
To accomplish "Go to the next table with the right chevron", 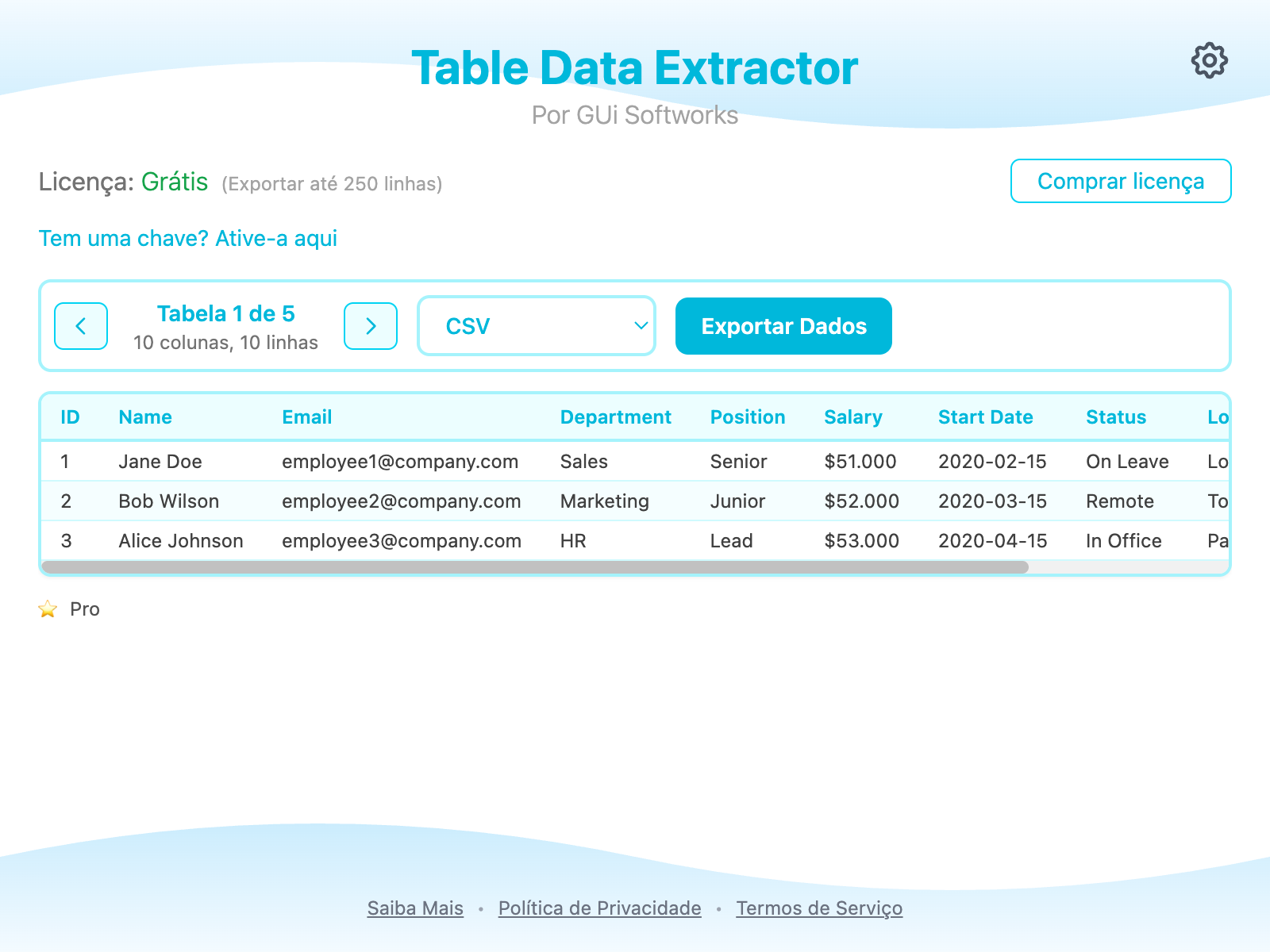I will [370, 326].
